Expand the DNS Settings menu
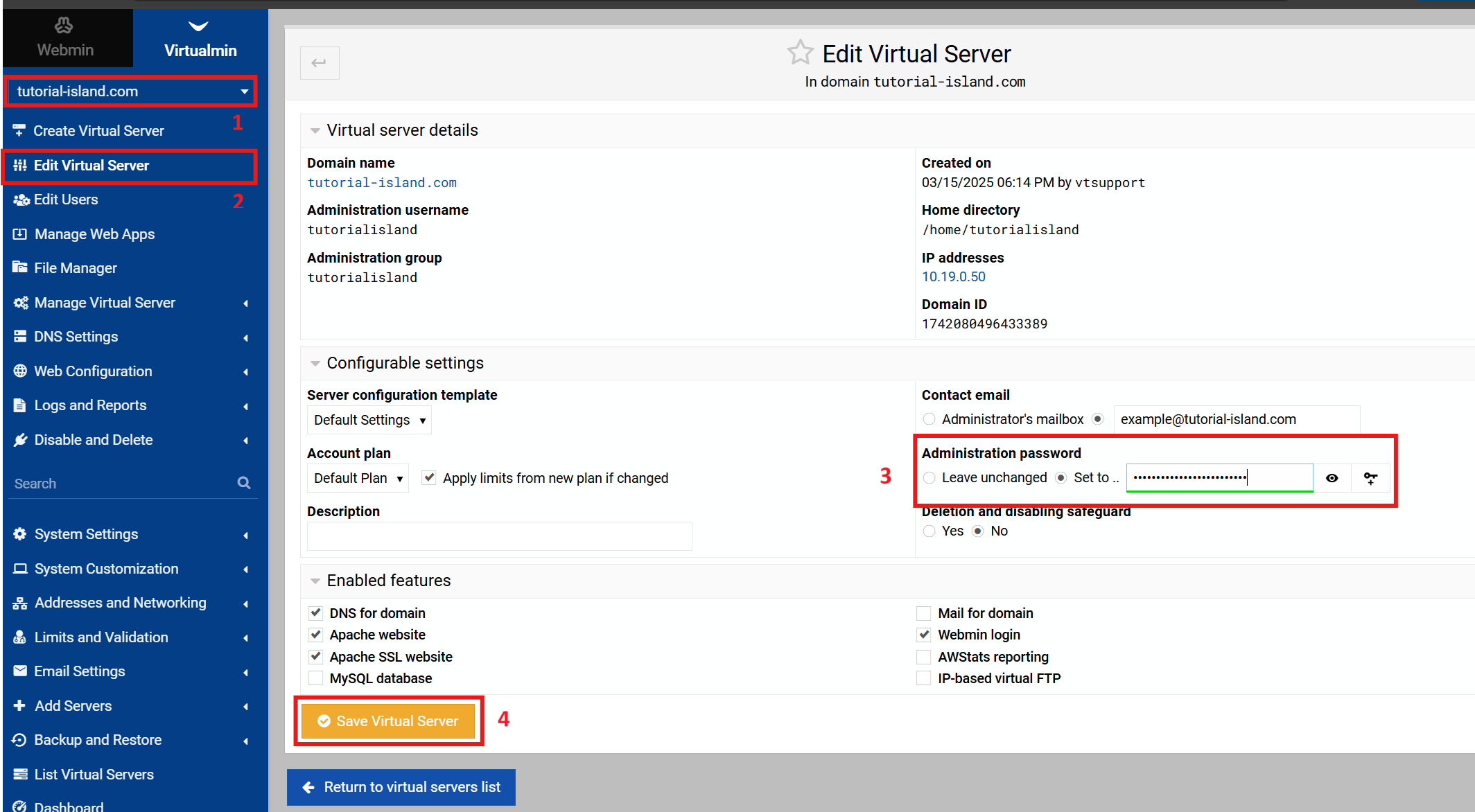The width and height of the screenshot is (1475, 812). [76, 337]
